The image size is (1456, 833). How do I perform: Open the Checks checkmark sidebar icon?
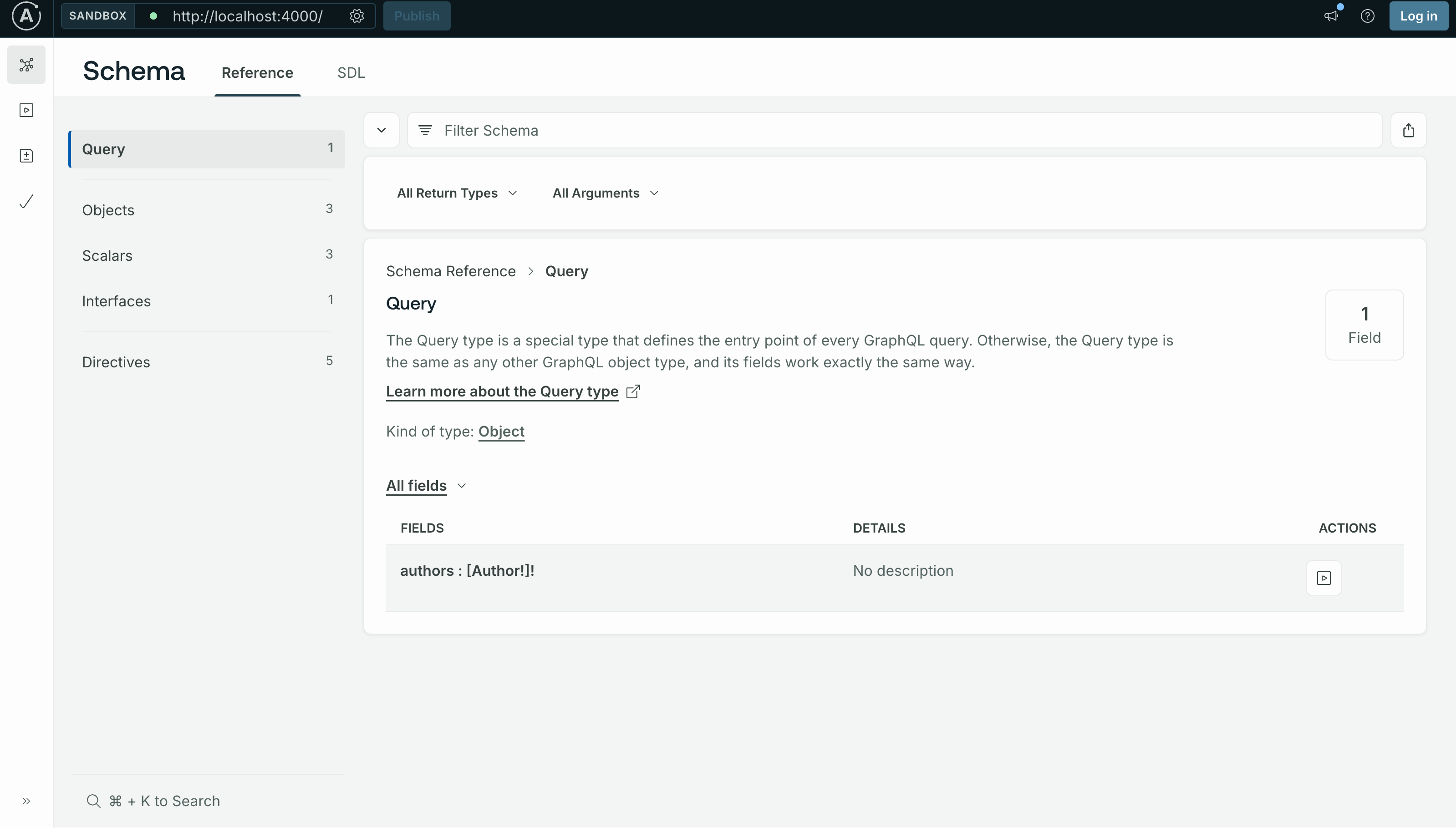pos(26,201)
